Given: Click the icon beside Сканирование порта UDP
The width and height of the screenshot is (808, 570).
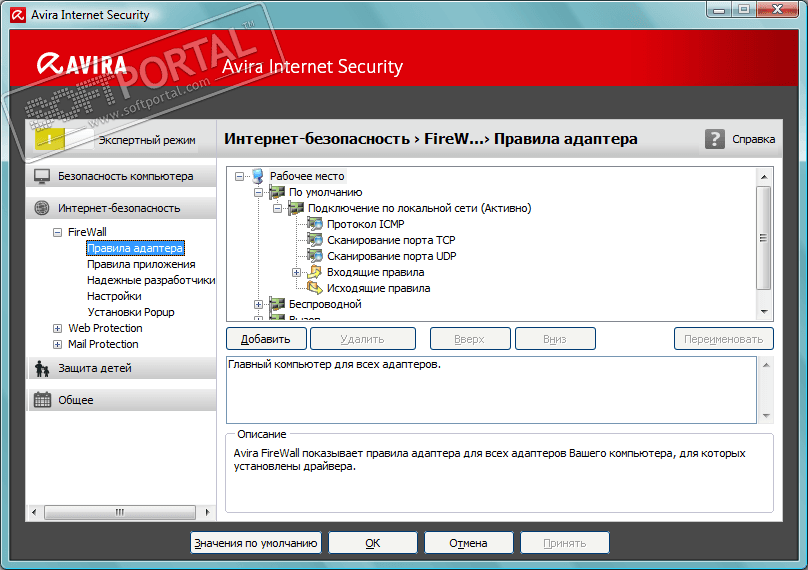Looking at the screenshot, I should click(x=315, y=256).
